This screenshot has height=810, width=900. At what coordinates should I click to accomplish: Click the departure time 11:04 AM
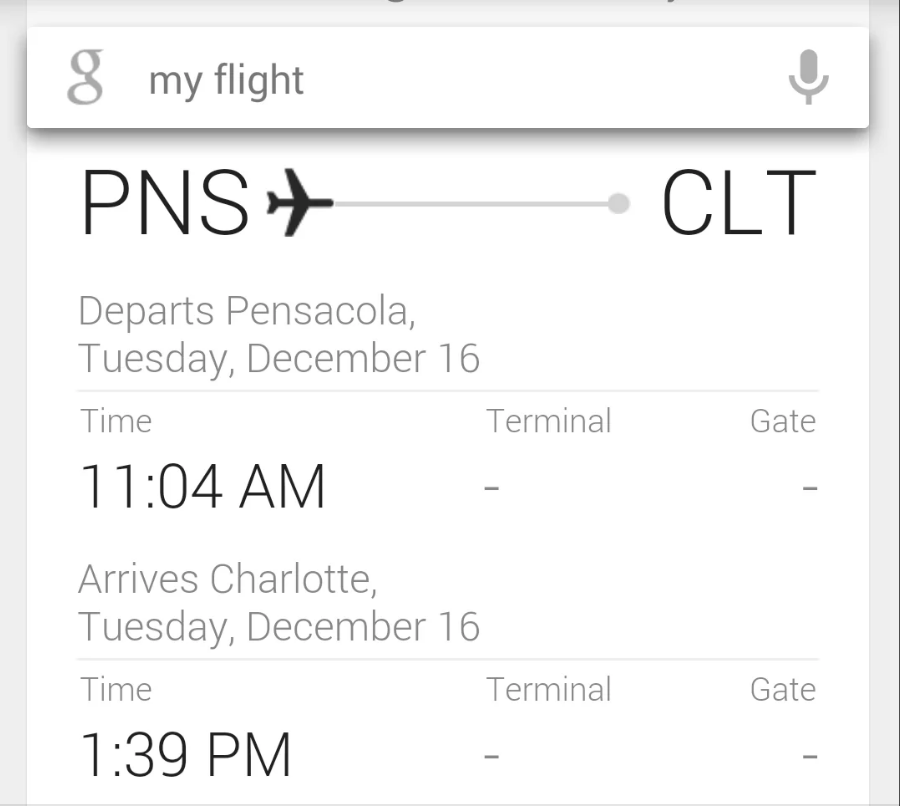pyautogui.click(x=202, y=485)
